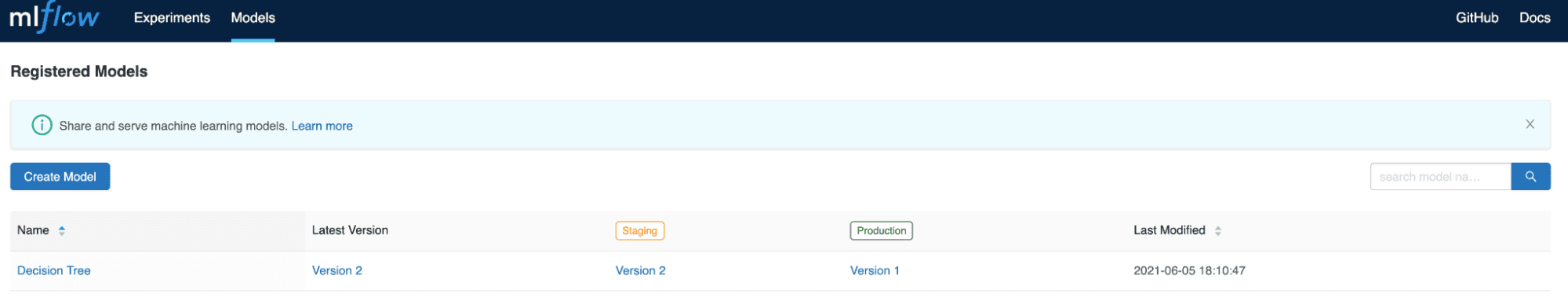This screenshot has height=297, width=1568.
Task: Sort by Name using the sort arrows
Action: 62,230
